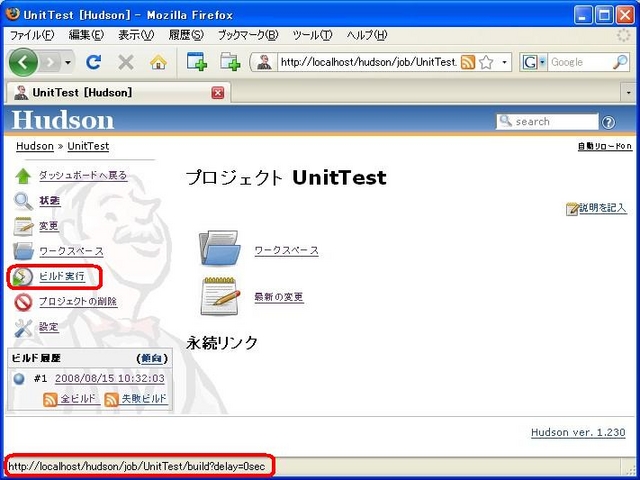Click the 失敗ビルド RSS feed icon

click(111, 400)
